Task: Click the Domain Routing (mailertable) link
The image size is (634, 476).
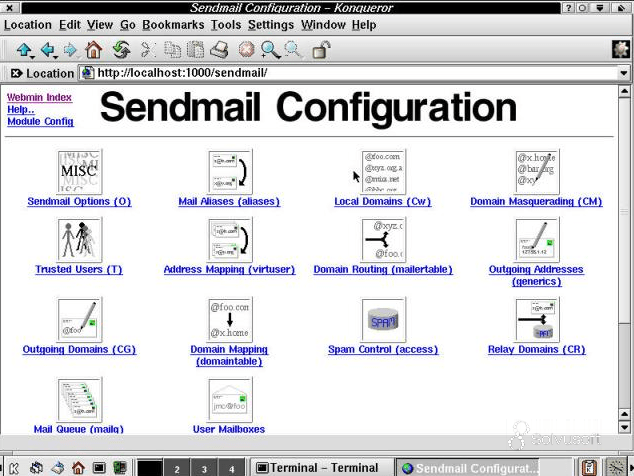Action: (x=383, y=269)
